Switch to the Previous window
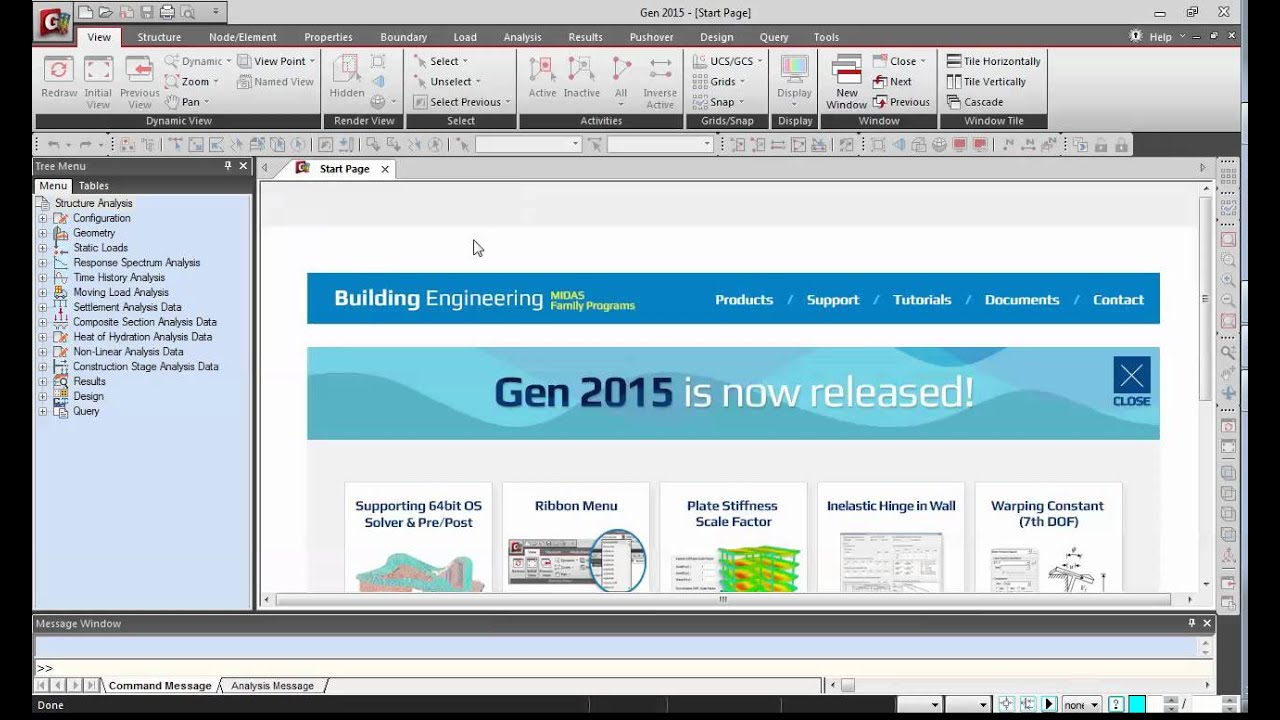1280x720 pixels. [901, 102]
